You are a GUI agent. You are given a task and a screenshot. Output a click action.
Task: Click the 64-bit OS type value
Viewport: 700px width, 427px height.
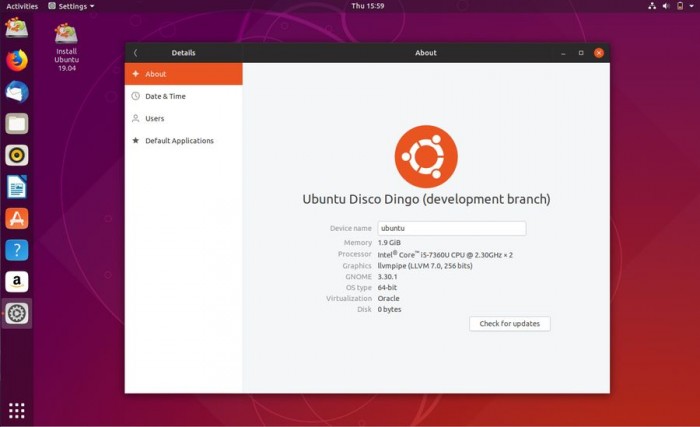(x=387, y=288)
